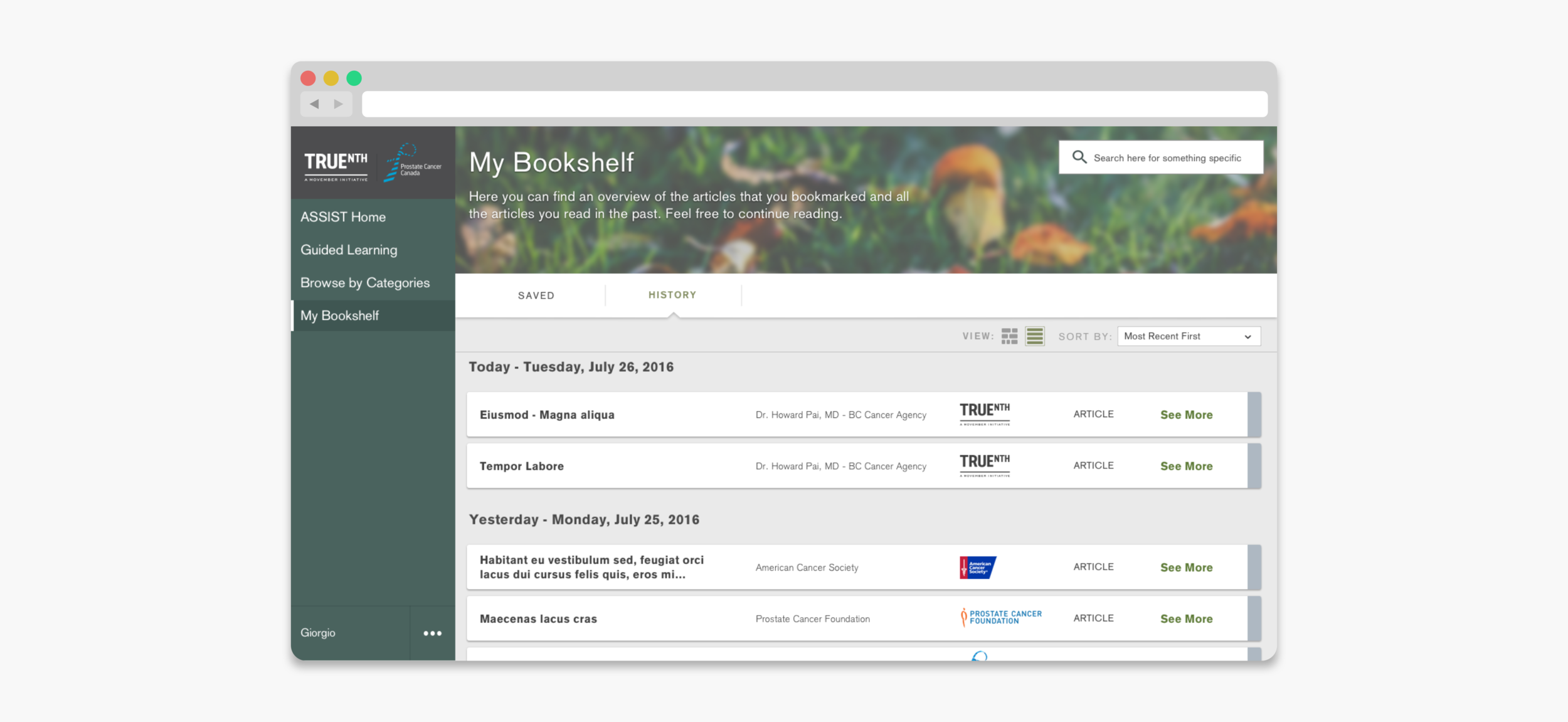Viewport: 1568px width, 722px height.
Task: Open the three-dots user menu
Action: 432,633
